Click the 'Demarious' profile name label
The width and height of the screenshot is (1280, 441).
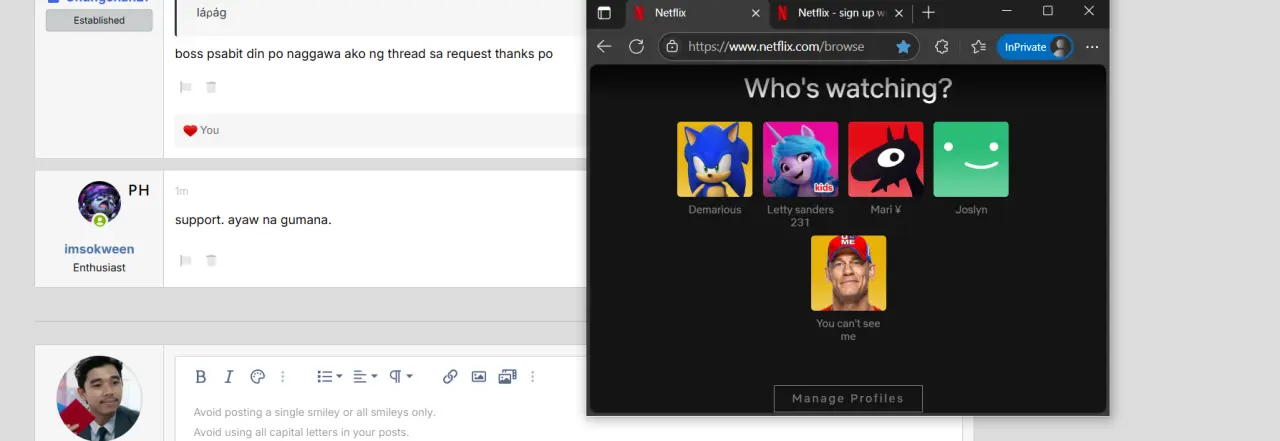click(715, 210)
